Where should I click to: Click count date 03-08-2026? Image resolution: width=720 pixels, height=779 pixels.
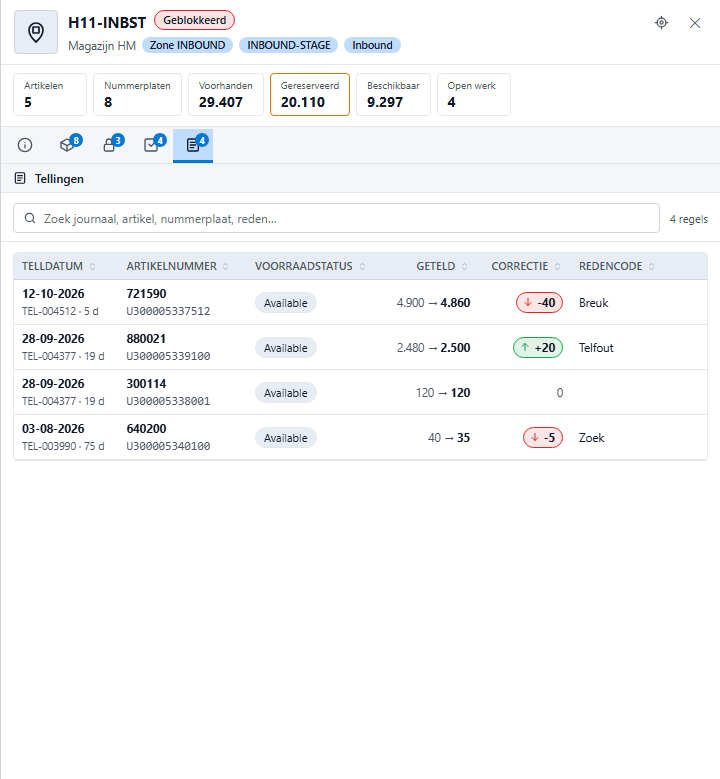click(53, 429)
